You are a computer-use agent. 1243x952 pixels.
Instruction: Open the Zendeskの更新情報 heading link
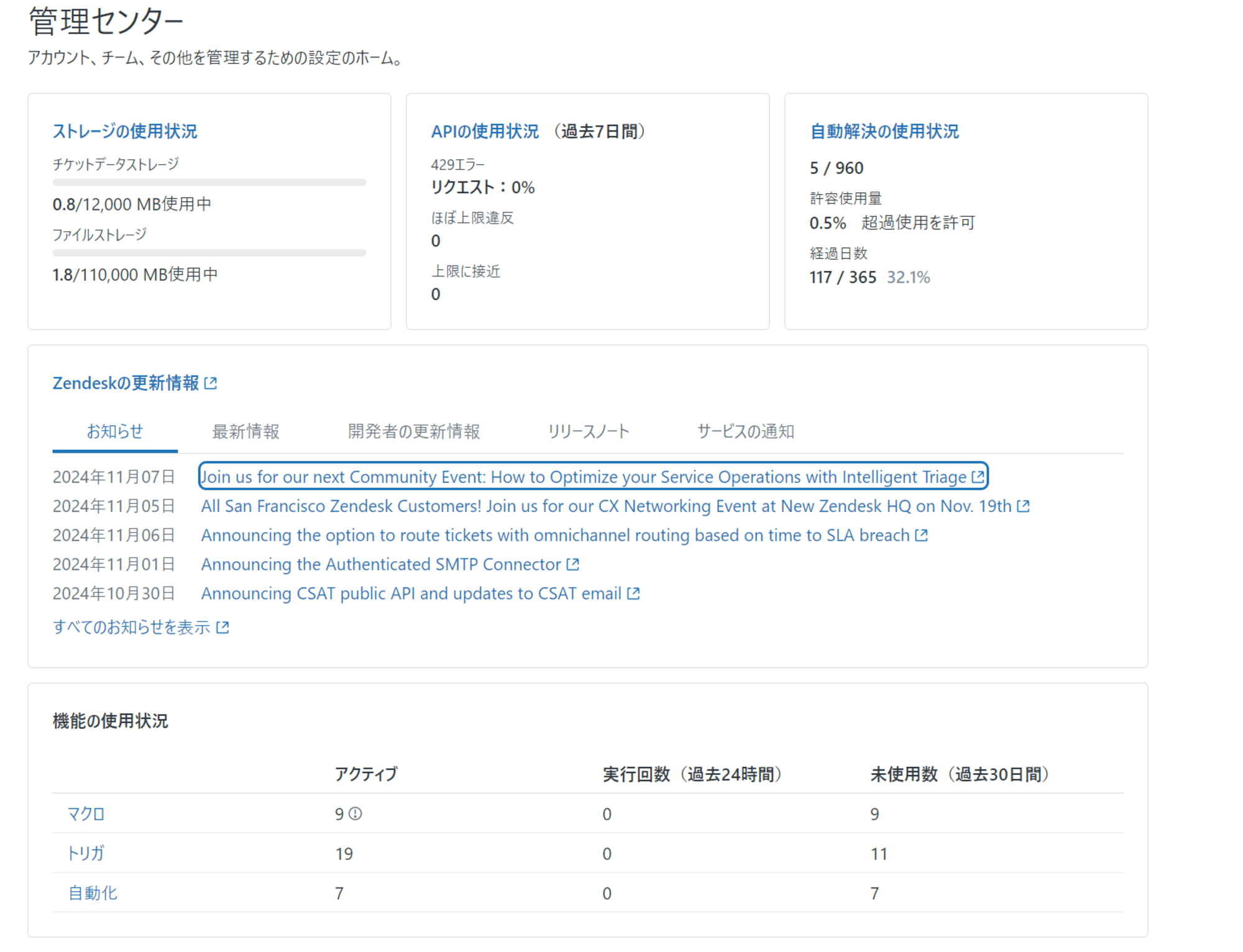(126, 383)
